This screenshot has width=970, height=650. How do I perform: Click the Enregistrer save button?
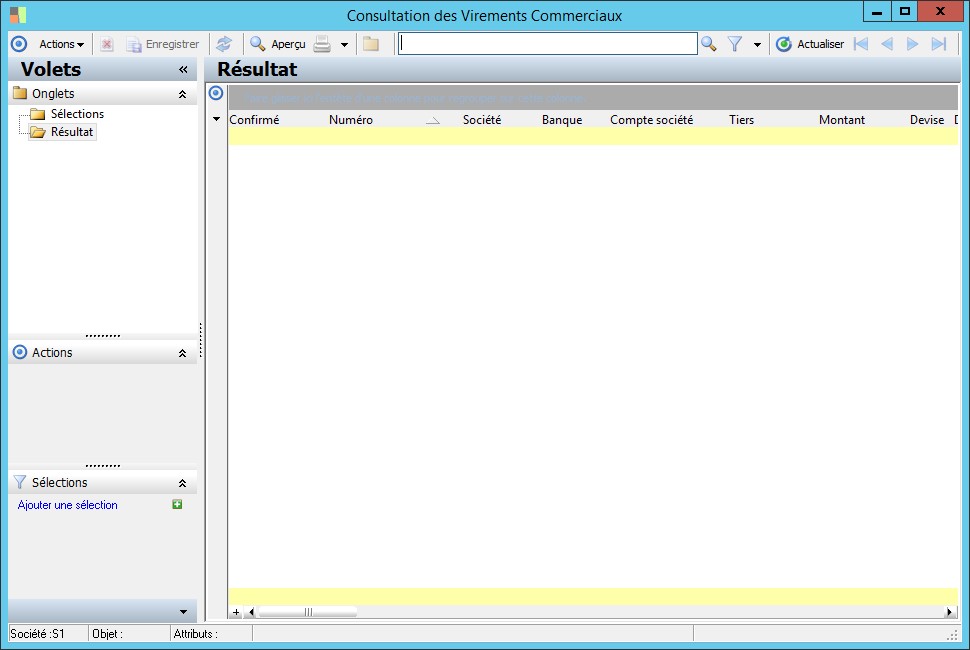(x=163, y=44)
